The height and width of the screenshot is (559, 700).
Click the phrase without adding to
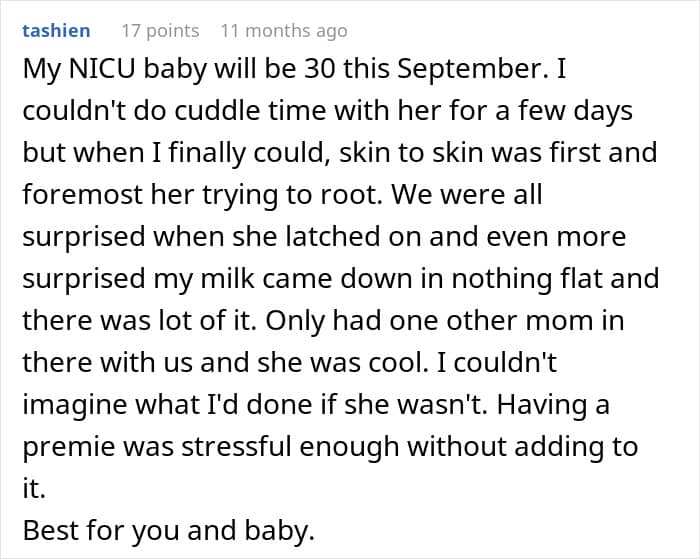point(522,447)
